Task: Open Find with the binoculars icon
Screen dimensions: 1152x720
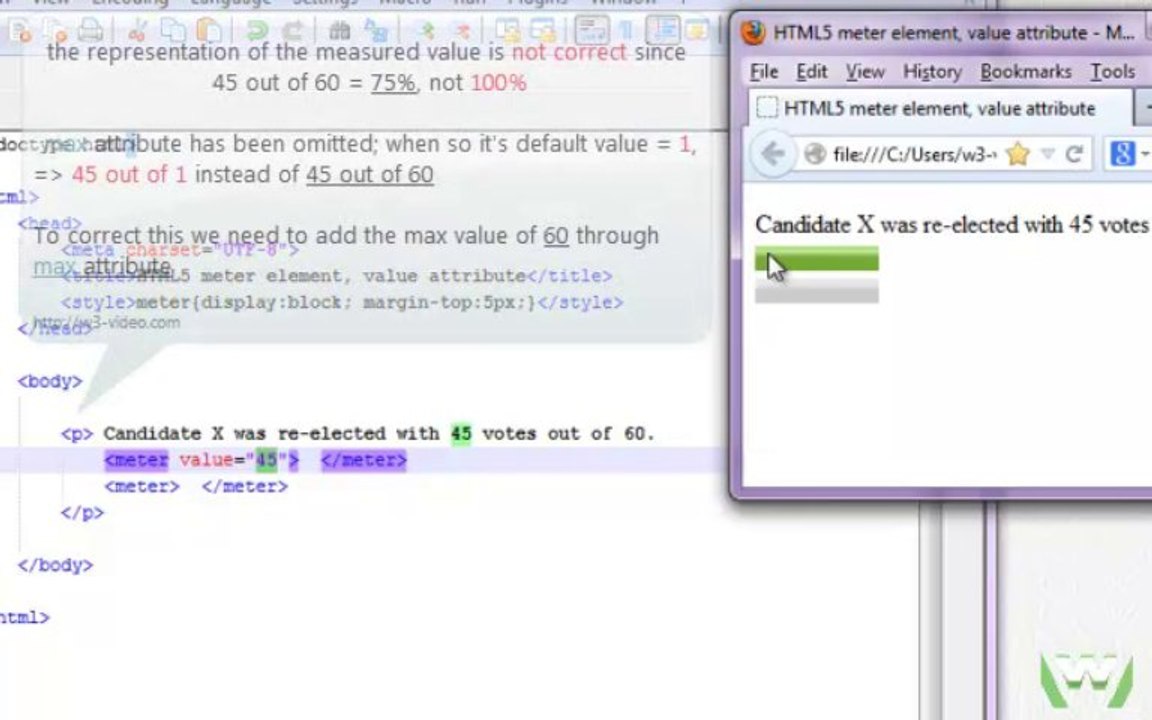Action: (x=339, y=30)
